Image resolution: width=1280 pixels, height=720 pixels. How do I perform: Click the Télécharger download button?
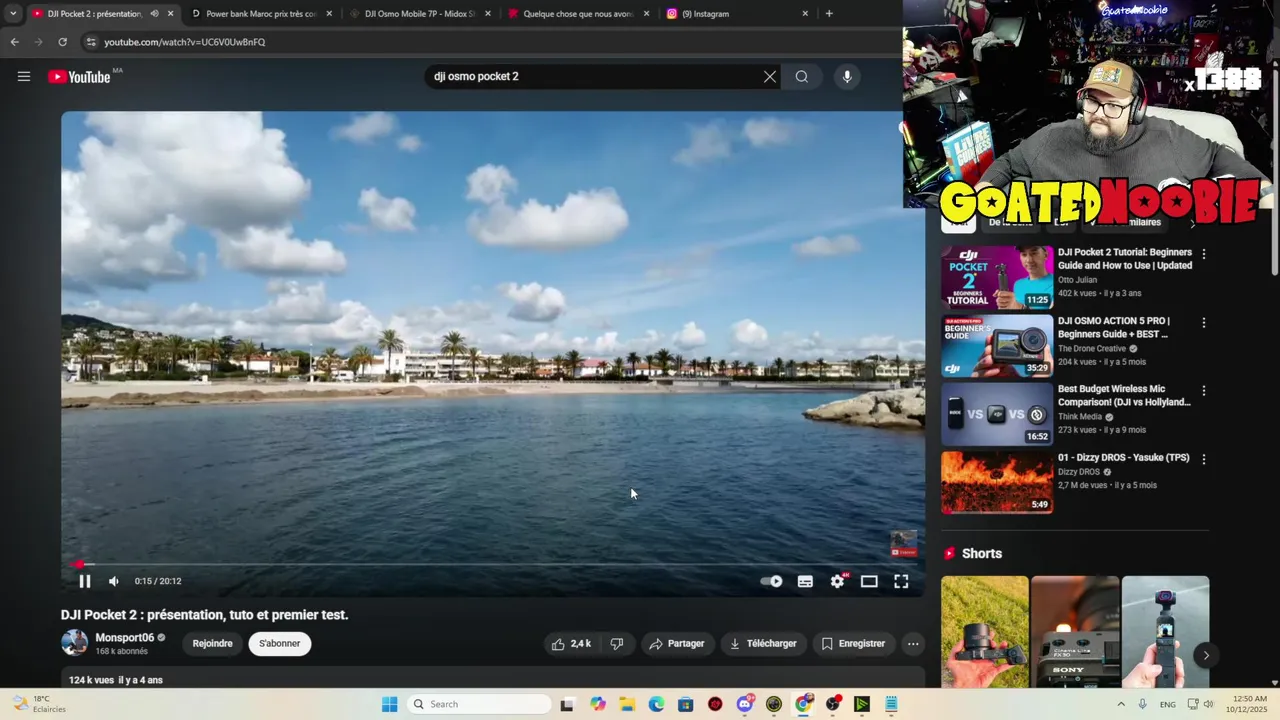pos(763,644)
